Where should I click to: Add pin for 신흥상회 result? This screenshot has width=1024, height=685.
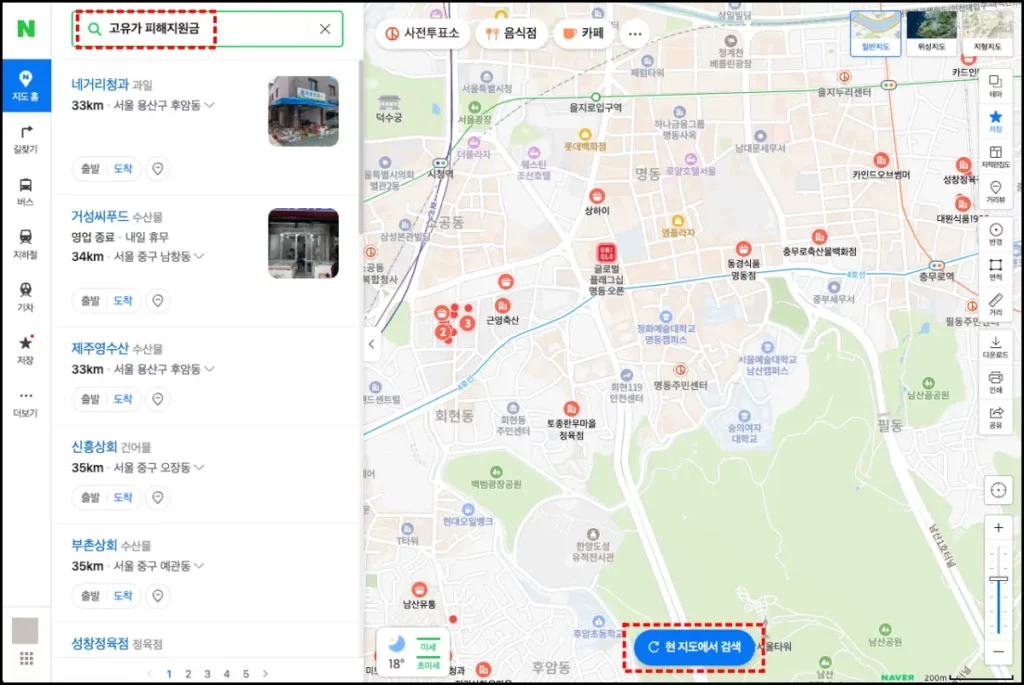tap(157, 498)
